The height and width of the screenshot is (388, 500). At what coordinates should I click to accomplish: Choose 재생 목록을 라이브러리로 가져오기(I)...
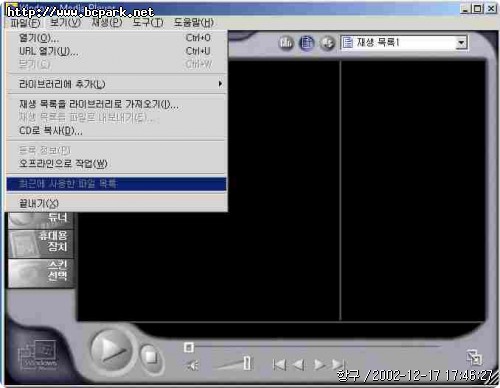coord(117,104)
